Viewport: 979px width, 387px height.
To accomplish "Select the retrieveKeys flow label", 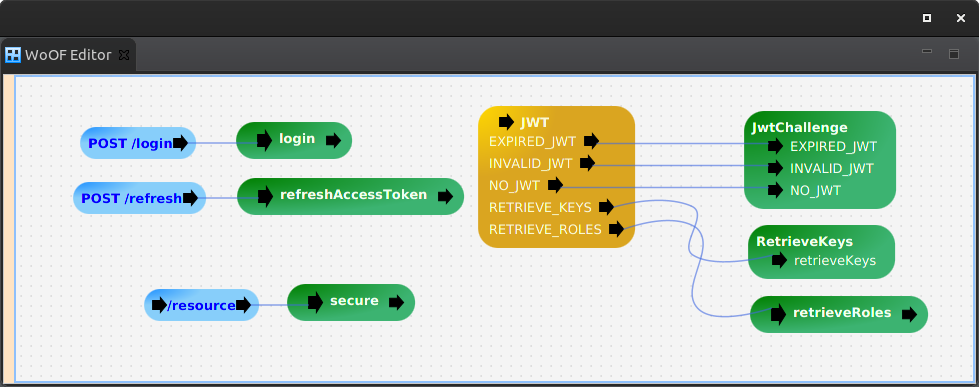I will (x=835, y=260).
